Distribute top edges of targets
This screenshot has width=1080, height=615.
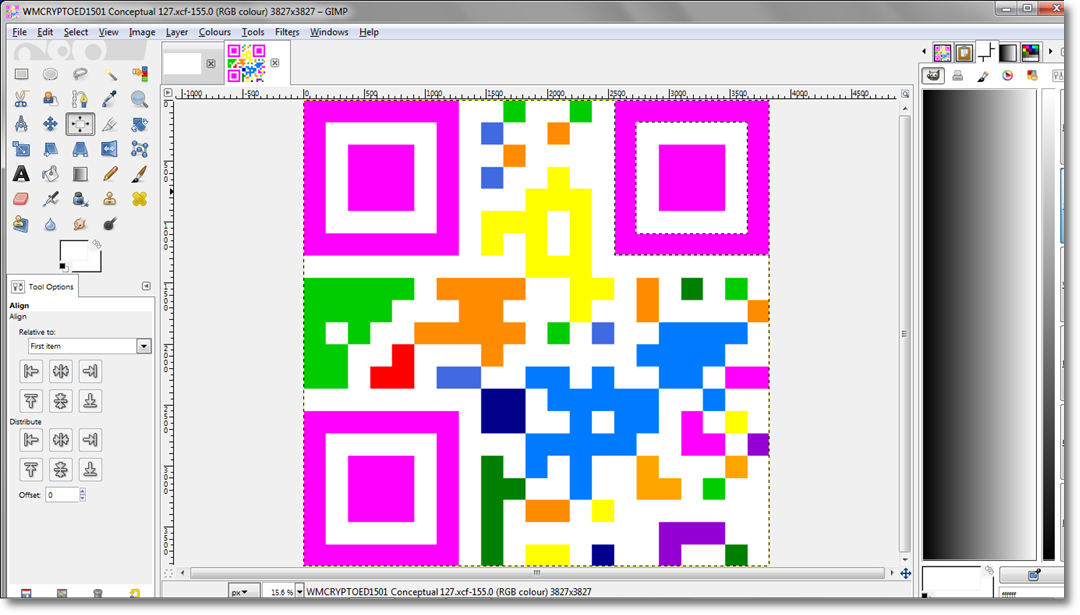click(x=31, y=470)
